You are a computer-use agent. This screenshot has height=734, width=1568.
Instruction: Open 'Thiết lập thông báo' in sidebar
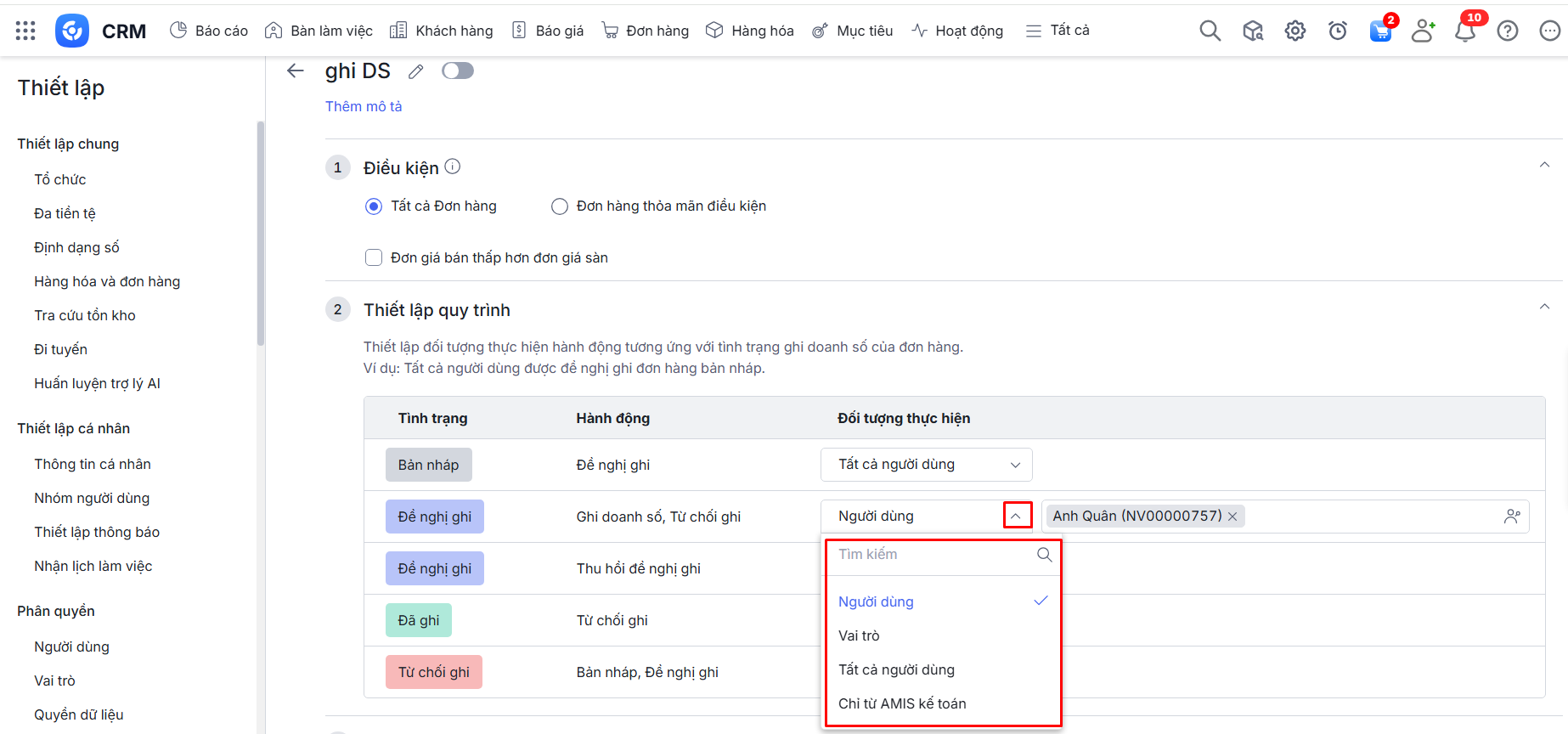(97, 532)
